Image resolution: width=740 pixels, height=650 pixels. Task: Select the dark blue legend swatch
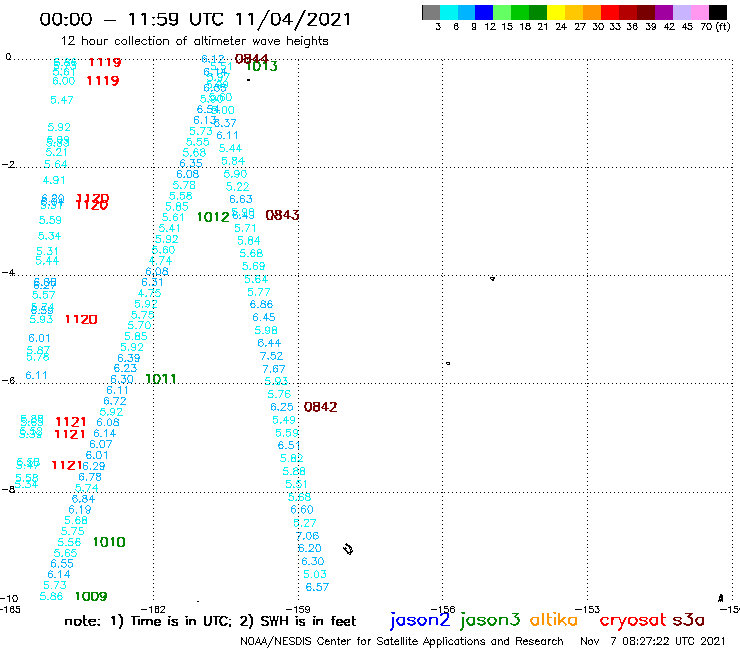[484, 12]
